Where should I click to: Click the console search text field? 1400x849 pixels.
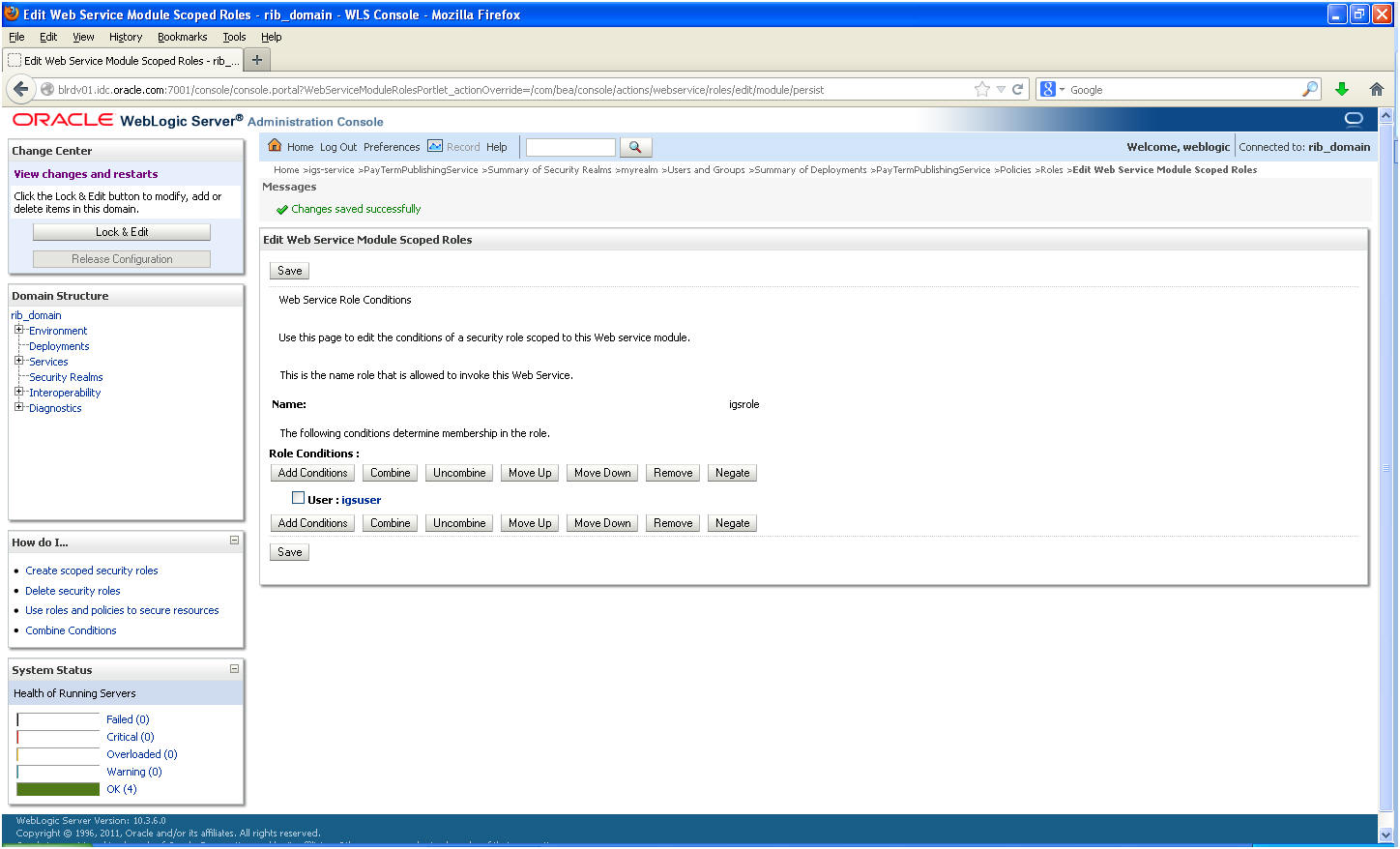click(x=570, y=147)
